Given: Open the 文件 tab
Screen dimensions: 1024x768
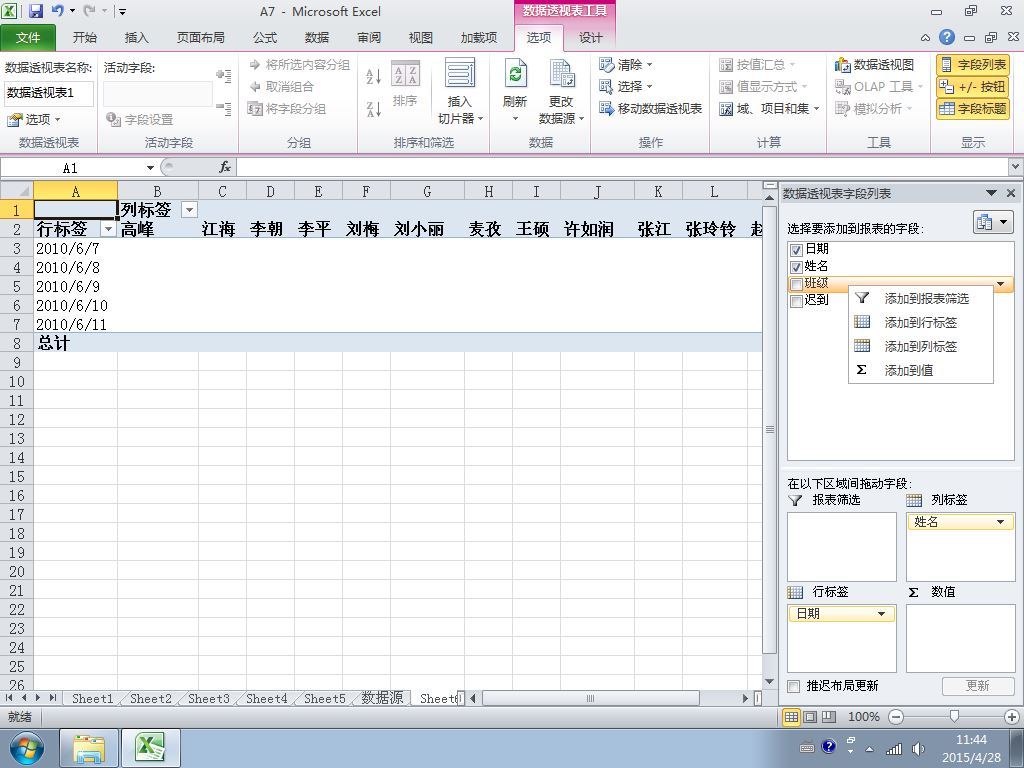Looking at the screenshot, I should point(27,38).
